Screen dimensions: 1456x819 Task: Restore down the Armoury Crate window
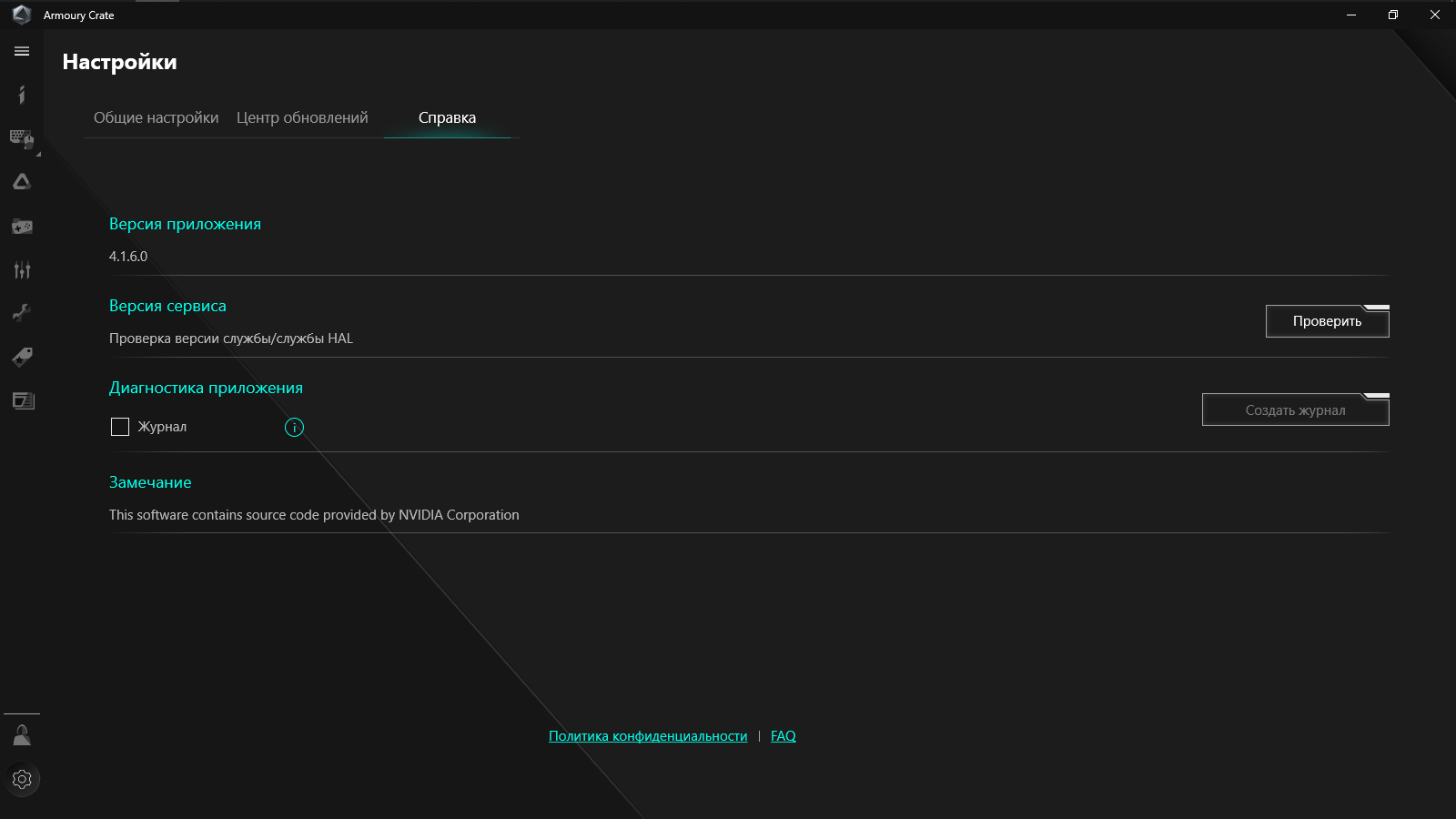pyautogui.click(x=1393, y=15)
